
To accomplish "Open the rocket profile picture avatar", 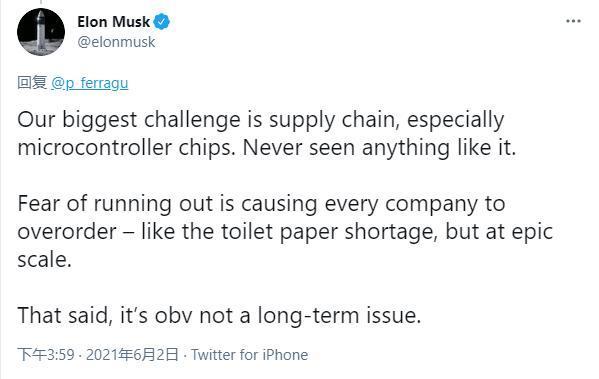I will pyautogui.click(x=41, y=32).
